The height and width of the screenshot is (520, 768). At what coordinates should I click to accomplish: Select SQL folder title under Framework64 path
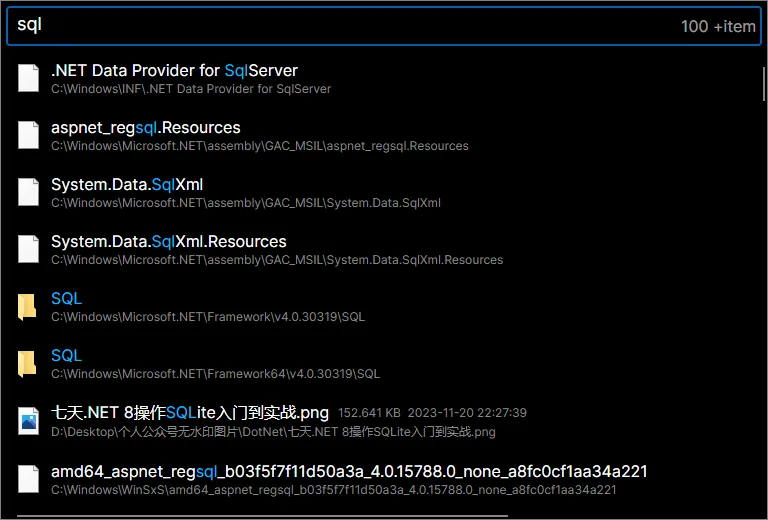tap(67, 355)
